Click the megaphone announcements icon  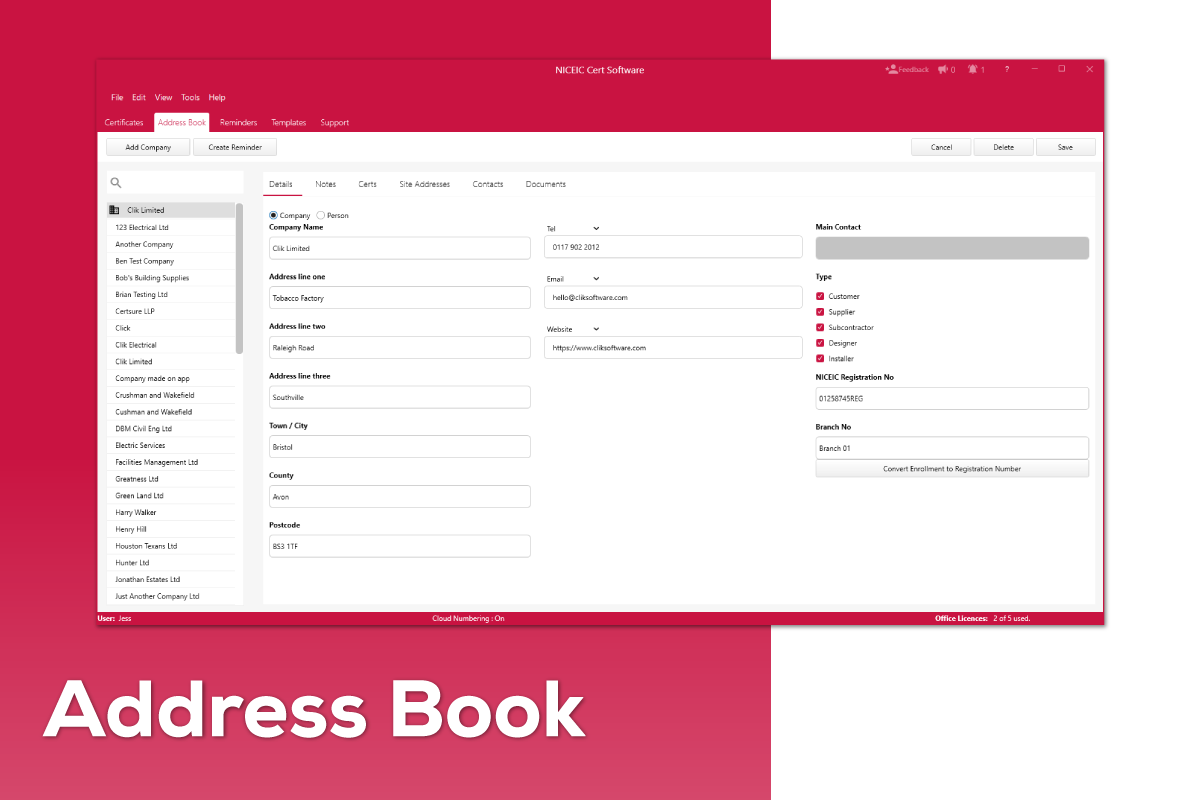(942, 70)
